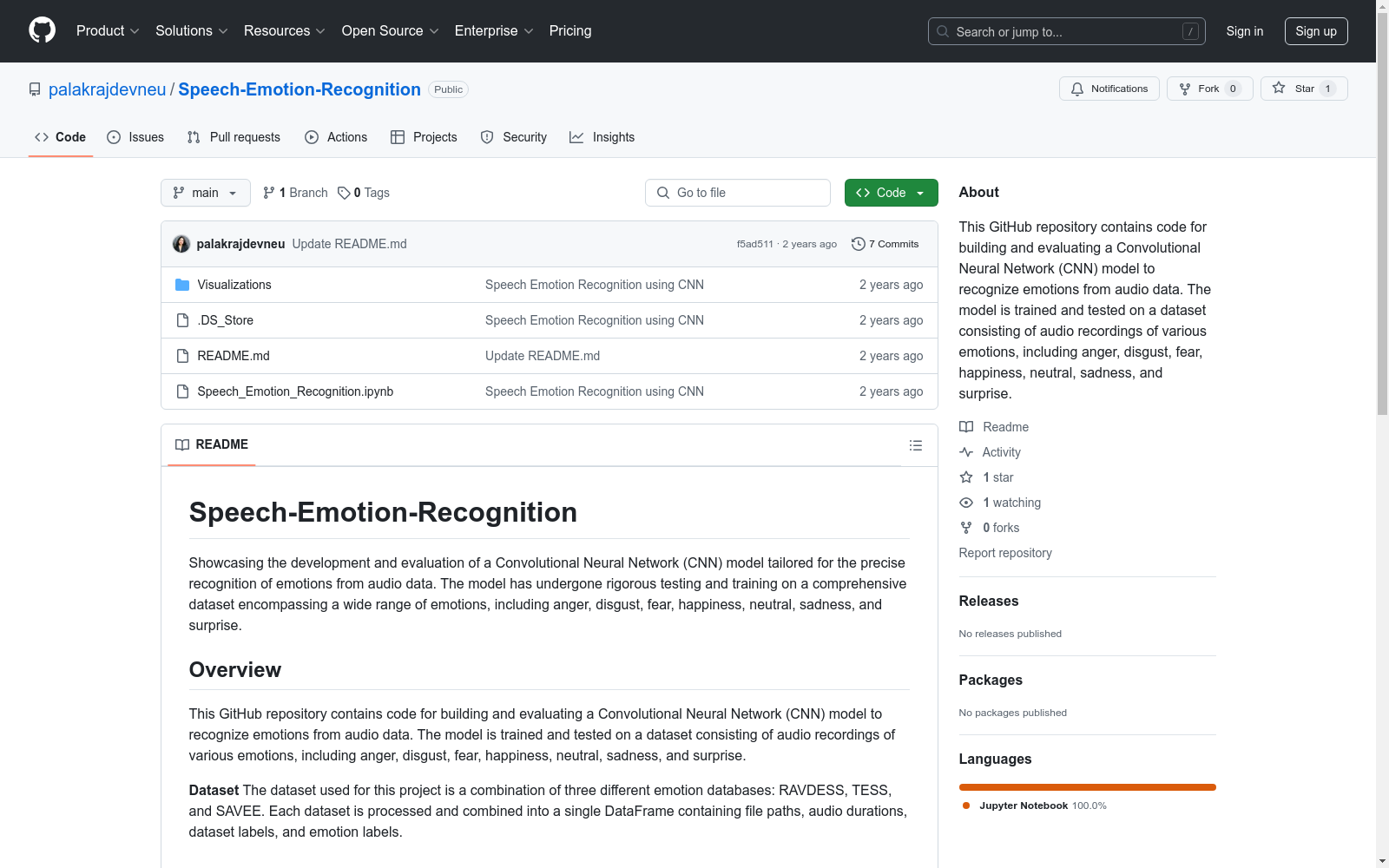Viewport: 1389px width, 868px height.
Task: Open the Product dropdown menu
Action: (x=108, y=30)
